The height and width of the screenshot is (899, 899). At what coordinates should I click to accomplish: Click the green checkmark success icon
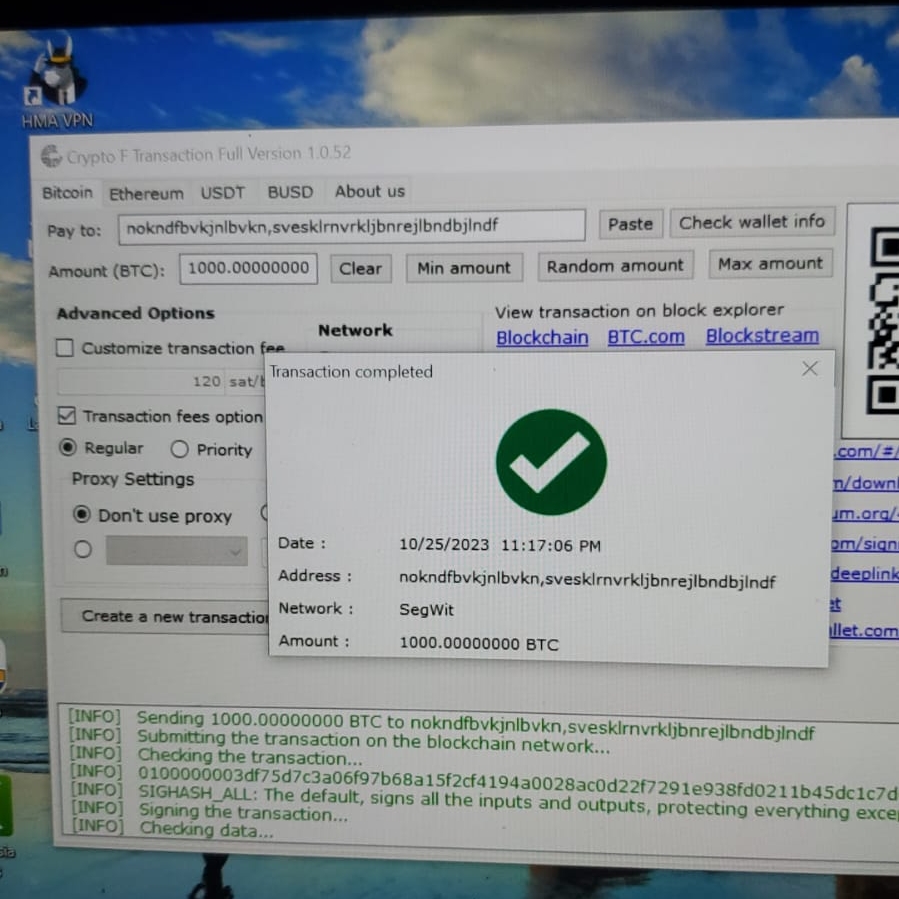(551, 462)
